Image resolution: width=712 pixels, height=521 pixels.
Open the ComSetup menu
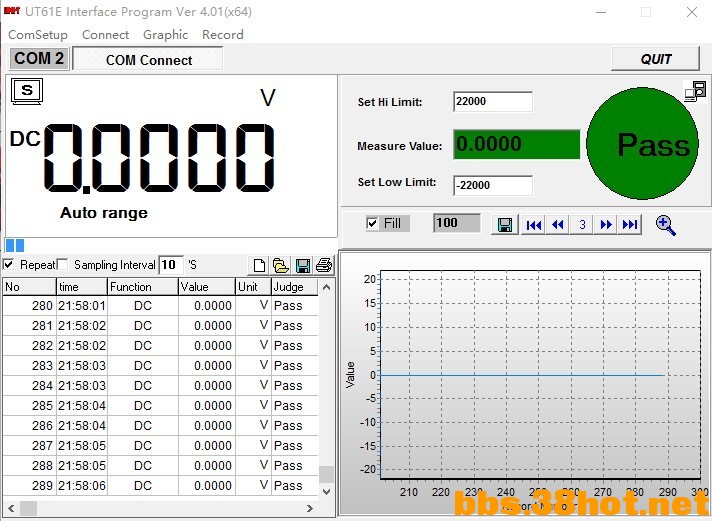(x=38, y=35)
